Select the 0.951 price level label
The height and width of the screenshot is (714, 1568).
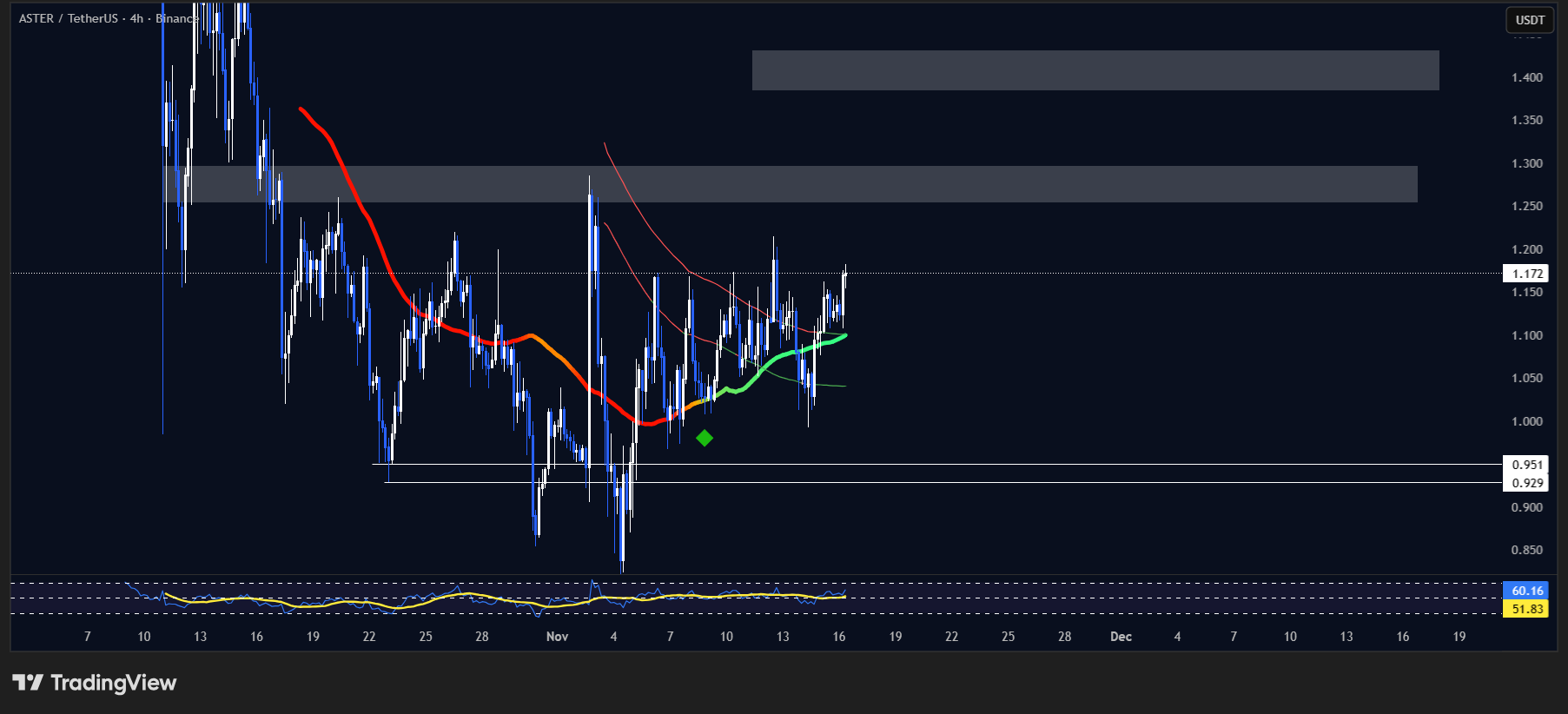[x=1526, y=465]
